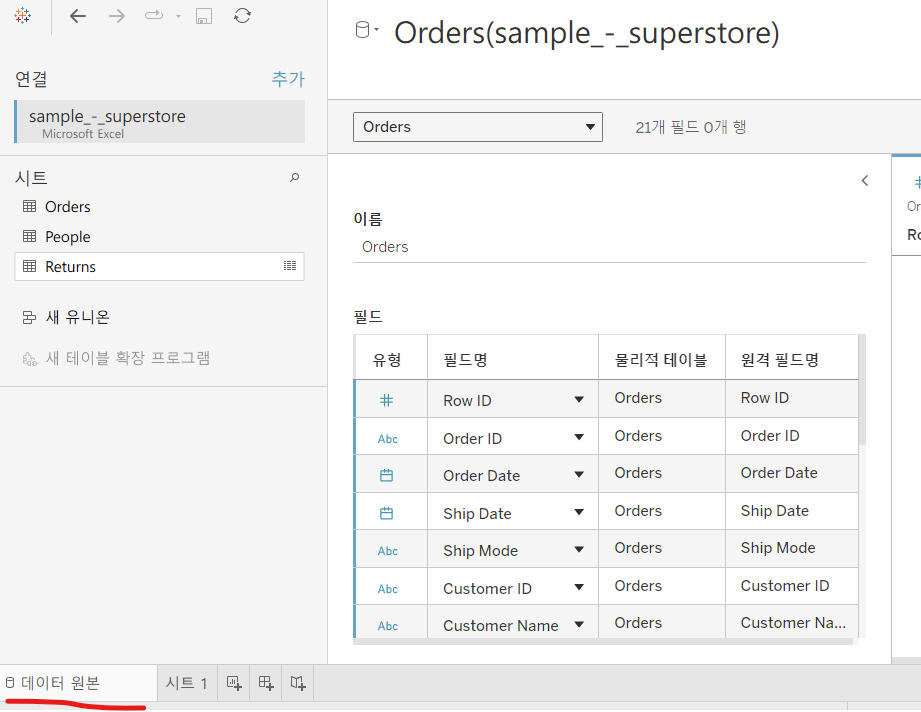Change the Order Date calendar type icon
Viewport: 921px width, 712px height.
click(x=386, y=475)
